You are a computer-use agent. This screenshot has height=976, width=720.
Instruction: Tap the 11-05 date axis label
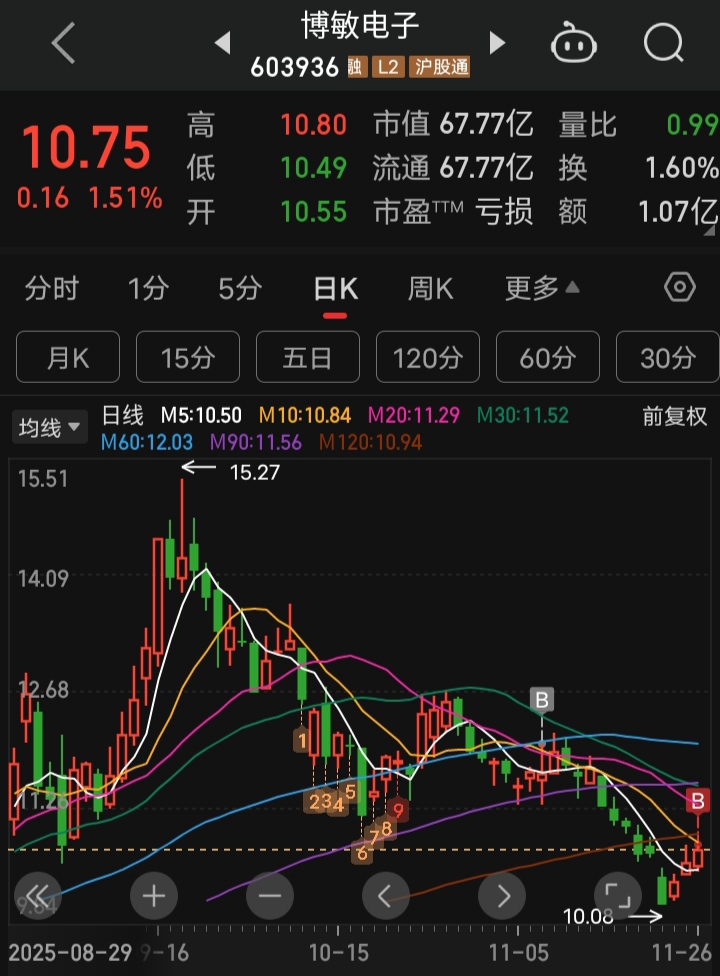519,953
